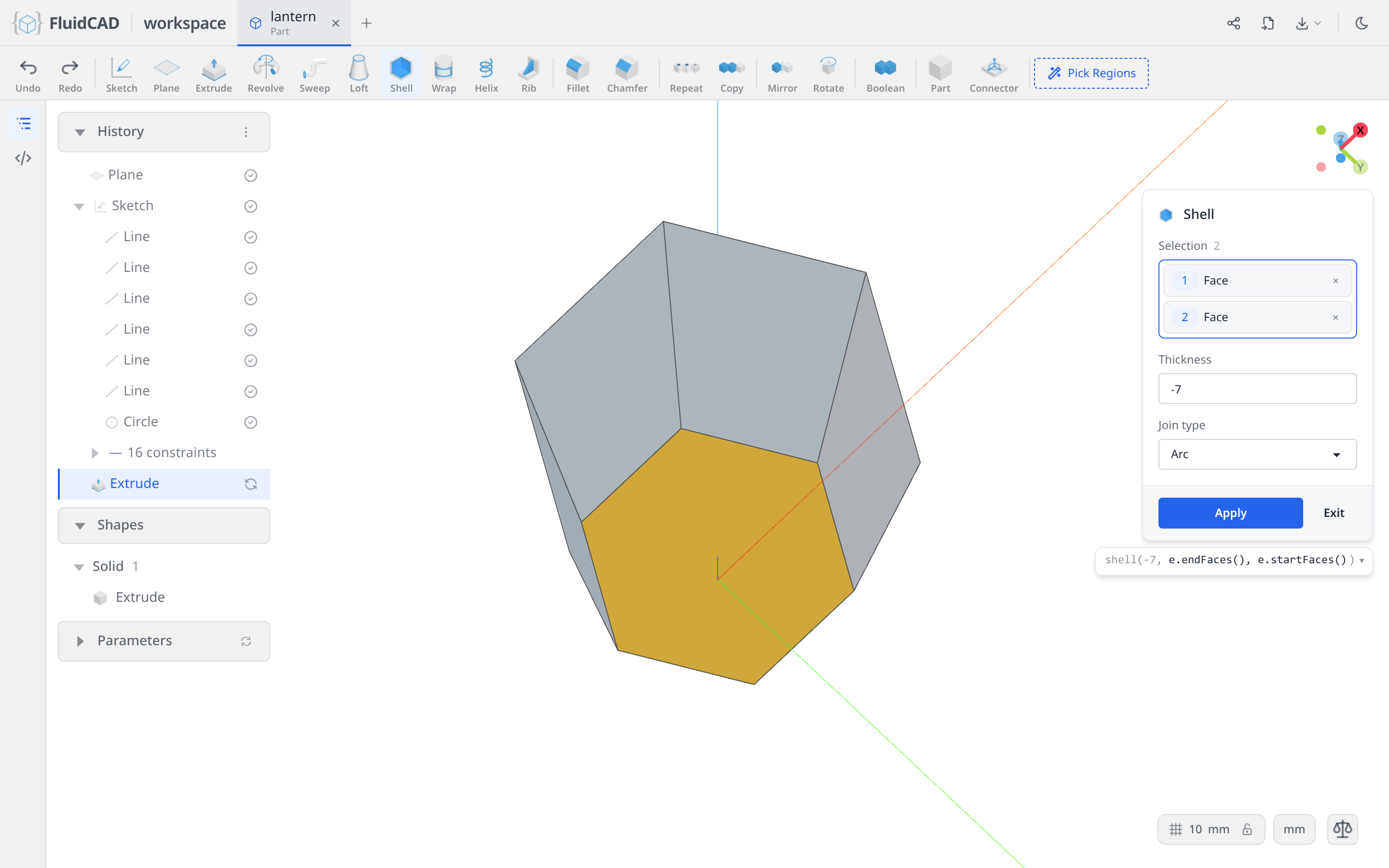Show the feature tree sidebar panel
The image size is (1389, 868).
click(24, 123)
